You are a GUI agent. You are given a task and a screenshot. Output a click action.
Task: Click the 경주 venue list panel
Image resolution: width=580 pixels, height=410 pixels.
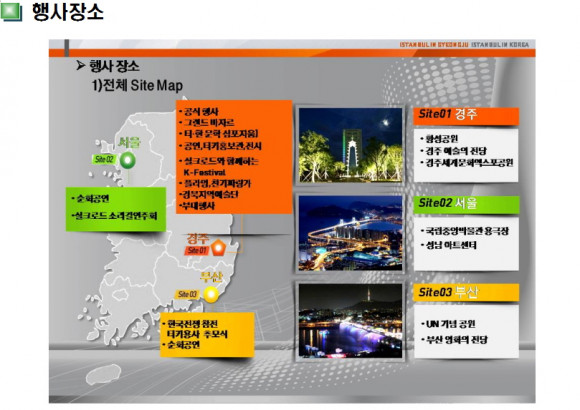pos(466,155)
